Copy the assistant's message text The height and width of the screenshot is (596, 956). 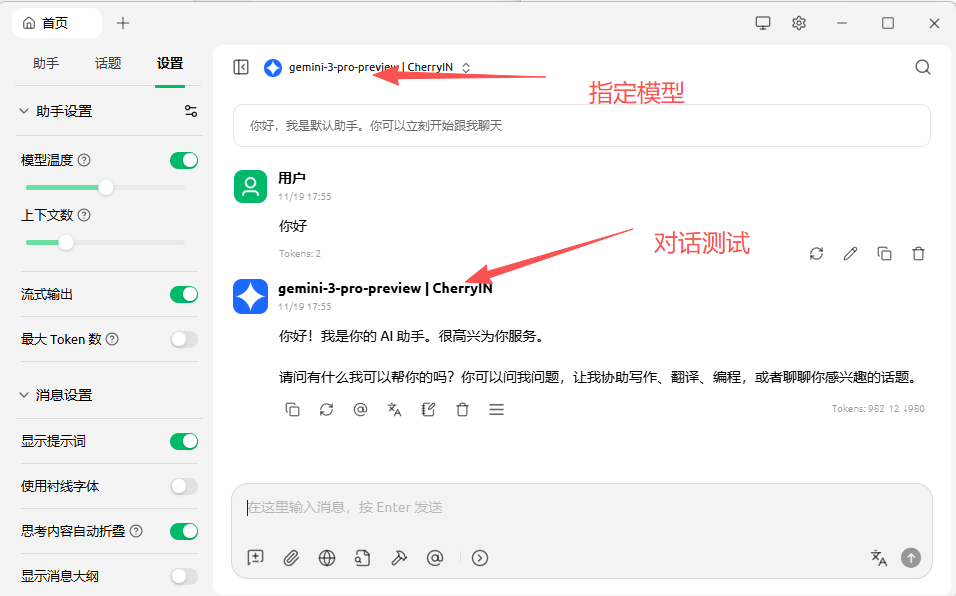click(x=291, y=409)
